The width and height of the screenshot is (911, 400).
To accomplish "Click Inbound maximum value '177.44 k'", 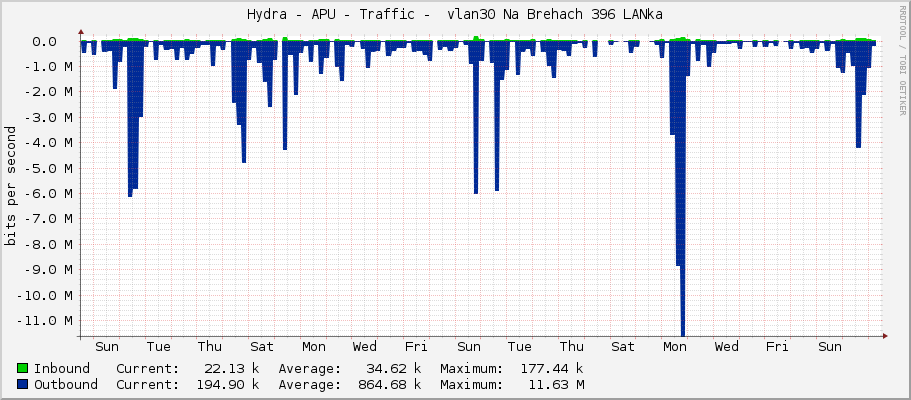I will click(552, 368).
